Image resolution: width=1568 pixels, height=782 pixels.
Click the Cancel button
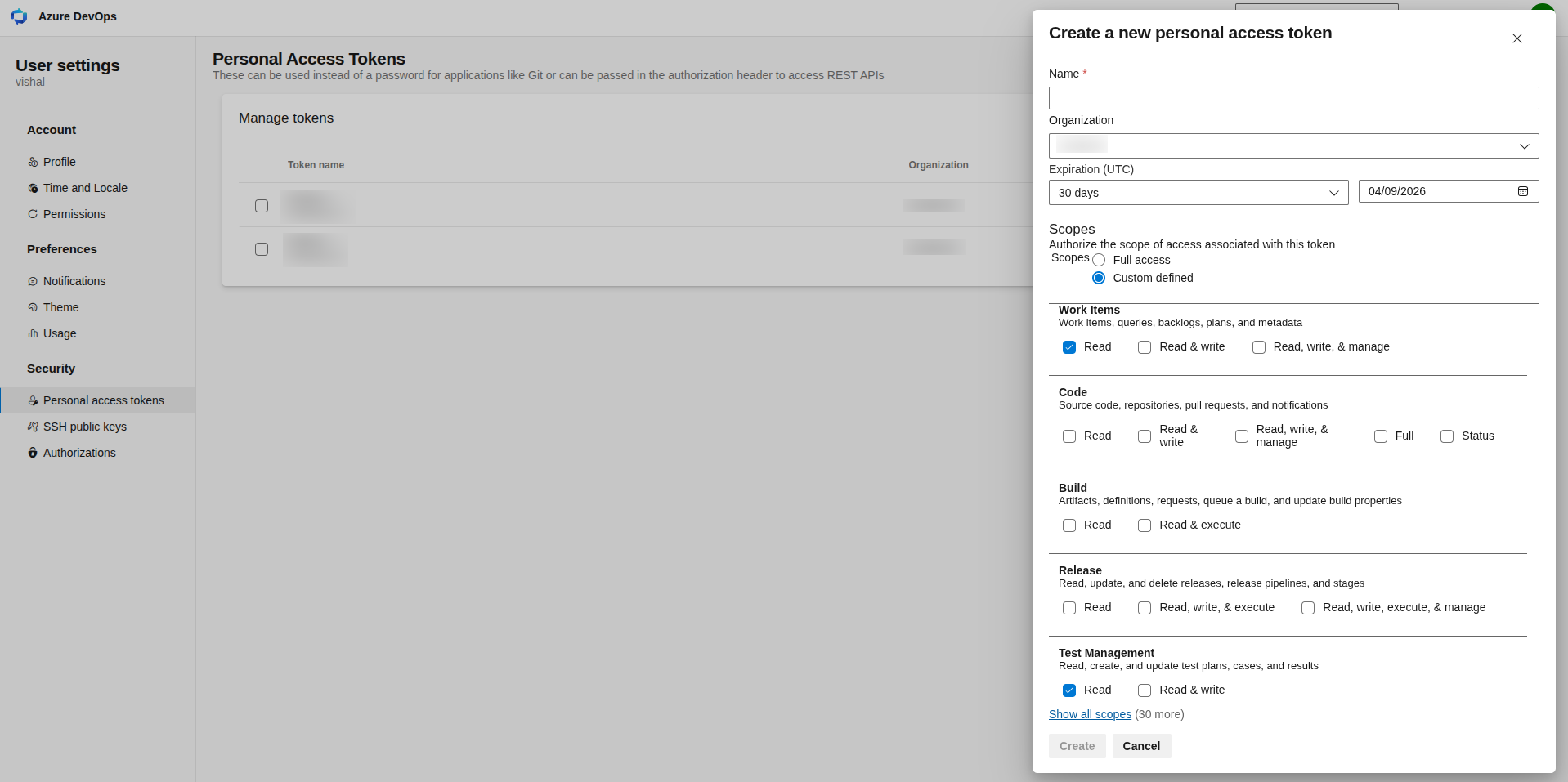1141,746
